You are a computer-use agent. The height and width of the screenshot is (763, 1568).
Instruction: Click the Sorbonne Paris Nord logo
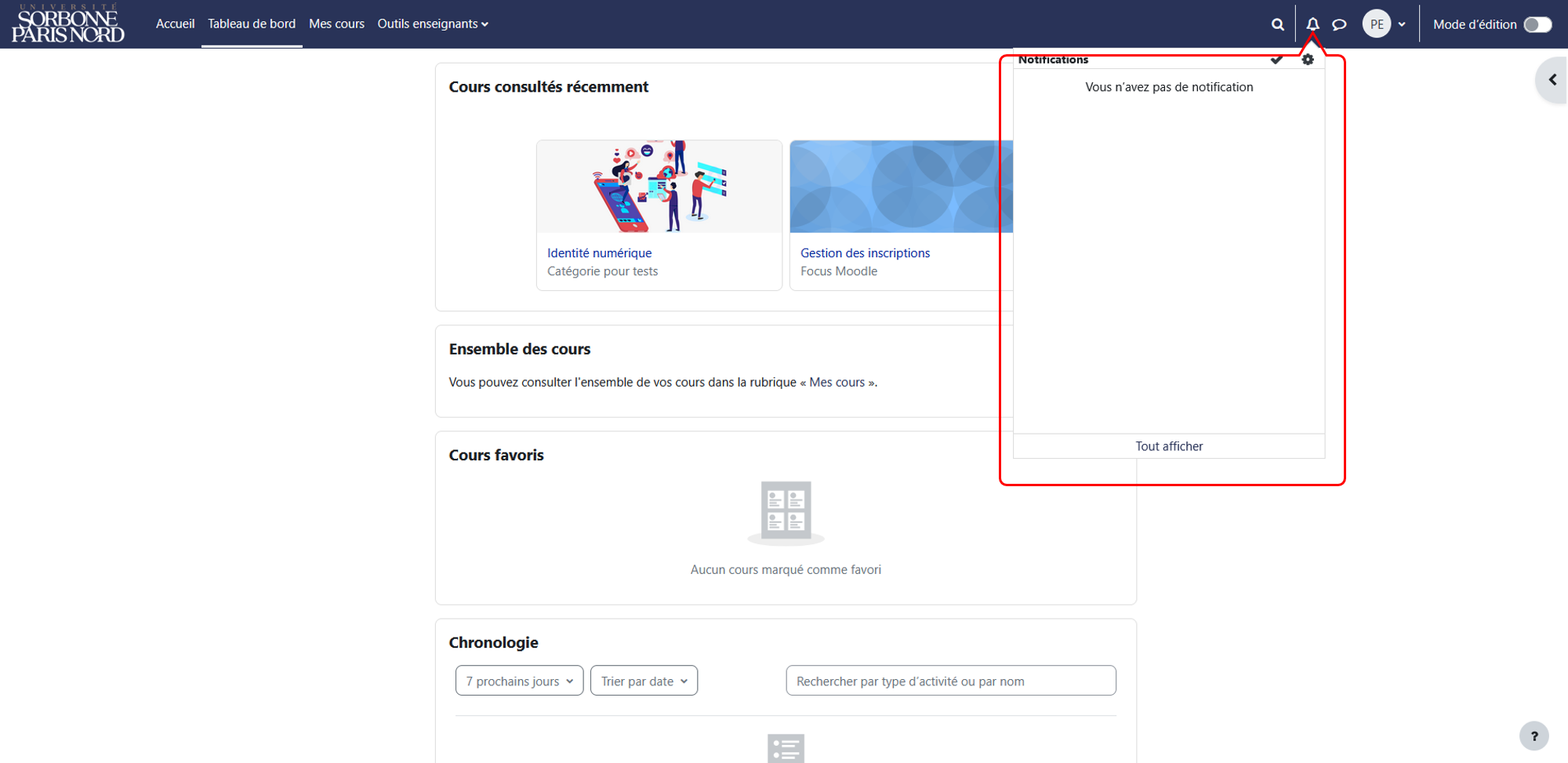point(68,24)
